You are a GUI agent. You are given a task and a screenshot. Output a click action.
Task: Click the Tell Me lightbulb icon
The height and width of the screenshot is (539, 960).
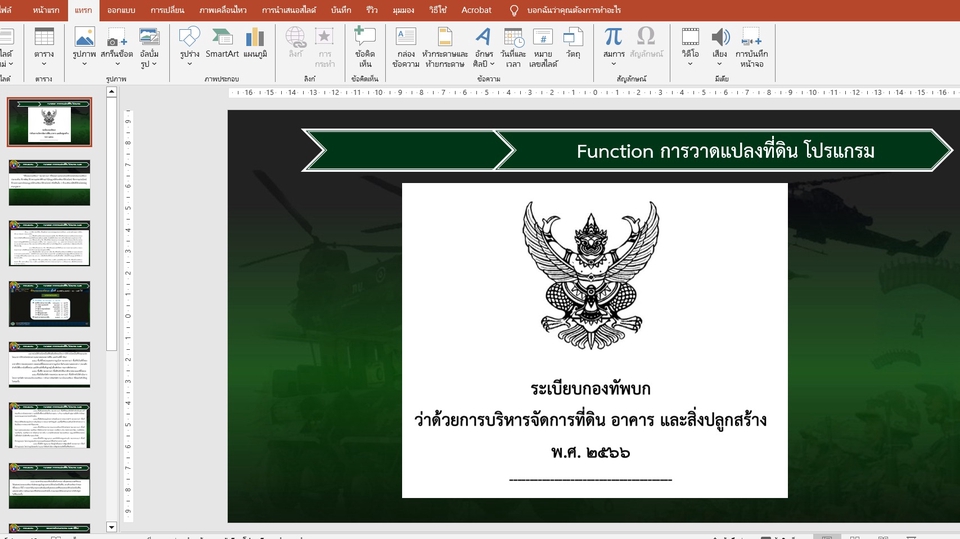coord(514,10)
